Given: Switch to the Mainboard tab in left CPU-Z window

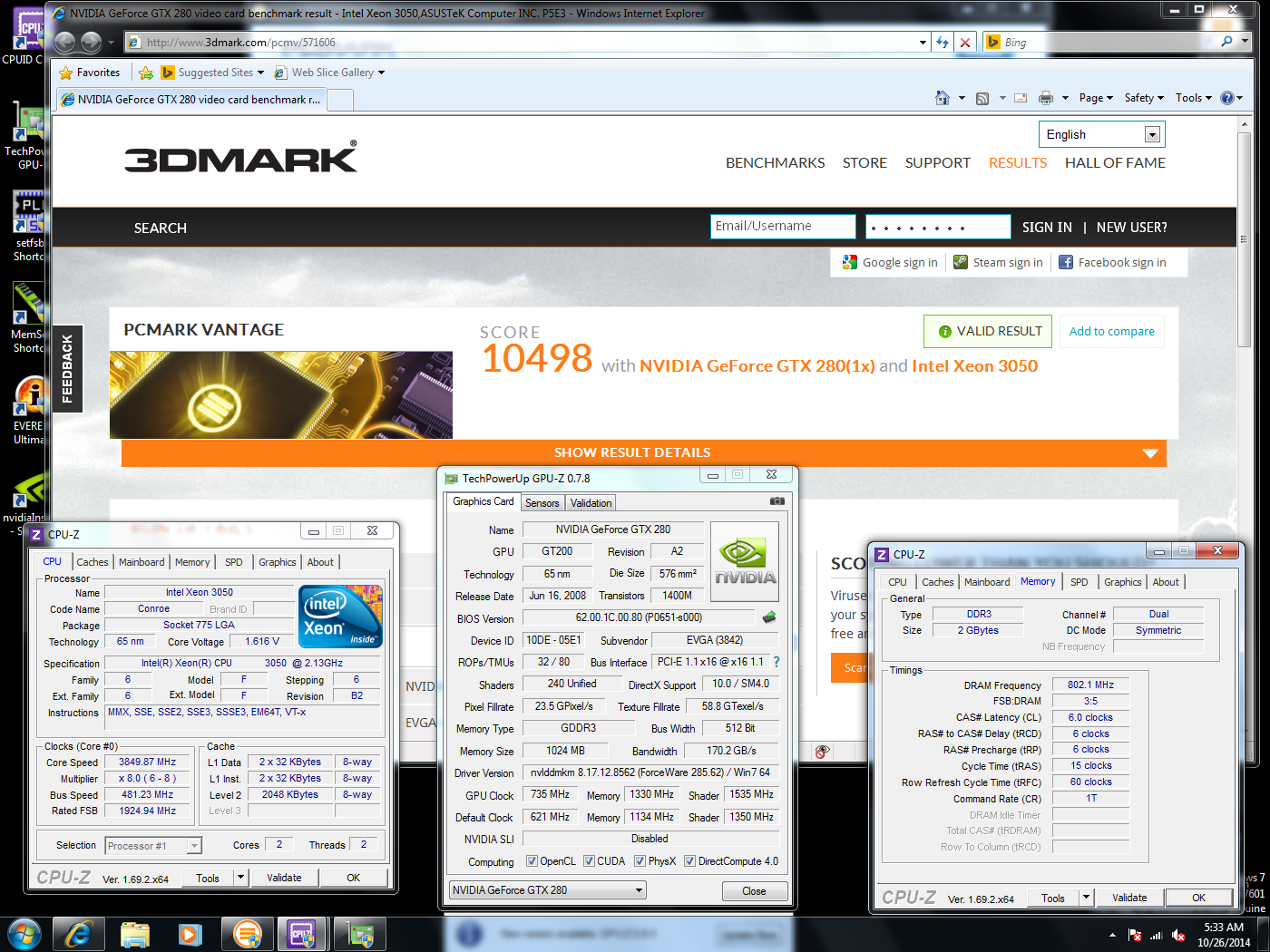Looking at the screenshot, I should coord(142,562).
